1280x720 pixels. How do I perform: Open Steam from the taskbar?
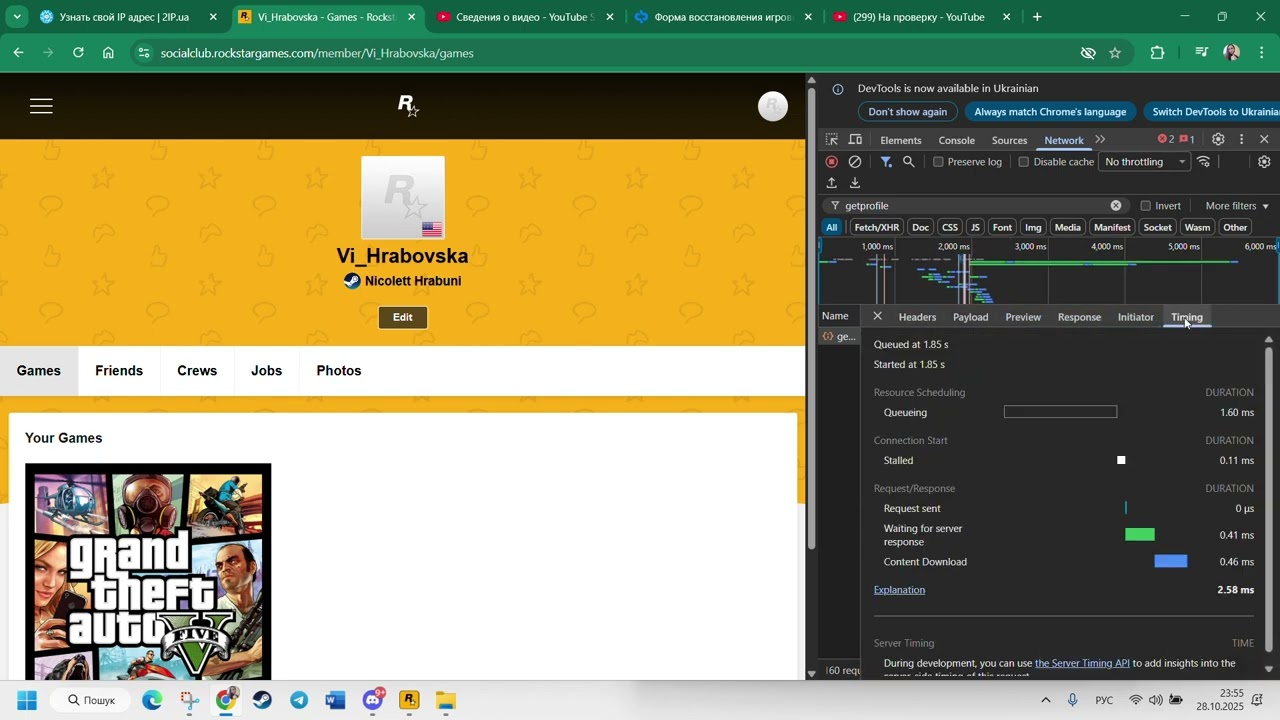[x=262, y=700]
